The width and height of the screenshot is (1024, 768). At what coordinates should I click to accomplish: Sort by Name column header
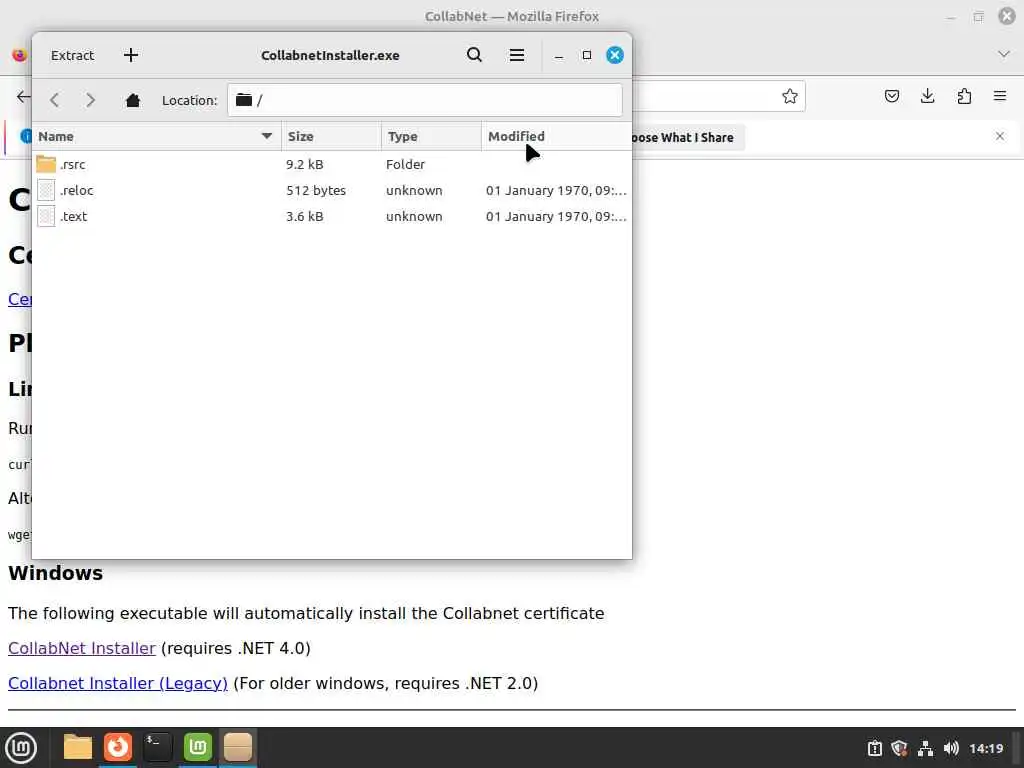[x=157, y=136]
